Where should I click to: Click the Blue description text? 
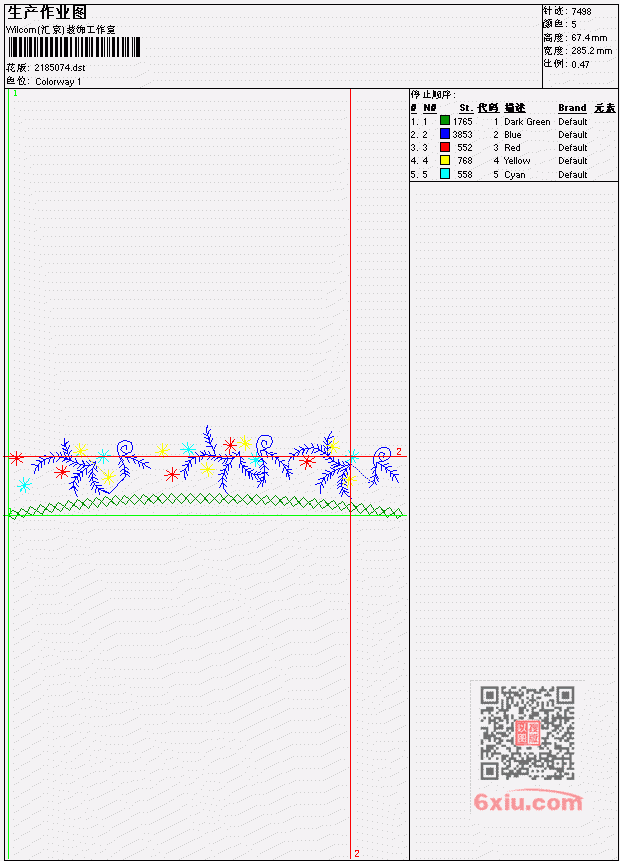pos(512,135)
